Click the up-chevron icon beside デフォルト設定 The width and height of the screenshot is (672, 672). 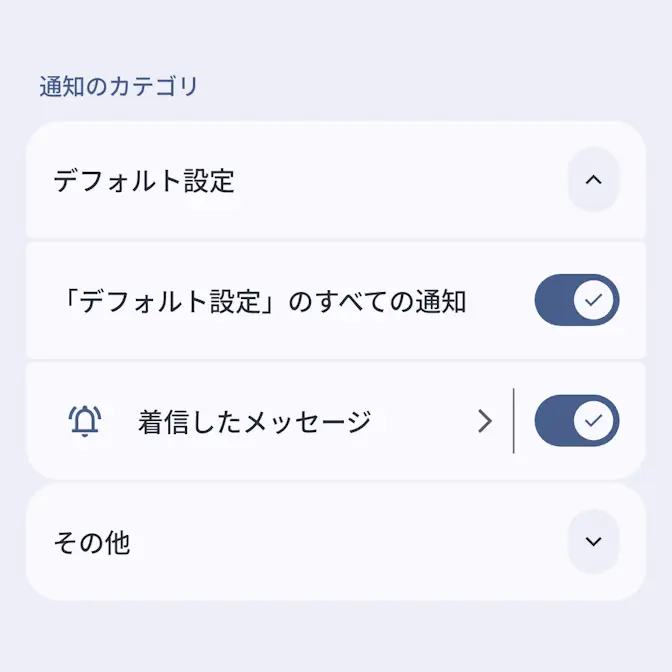[593, 180]
